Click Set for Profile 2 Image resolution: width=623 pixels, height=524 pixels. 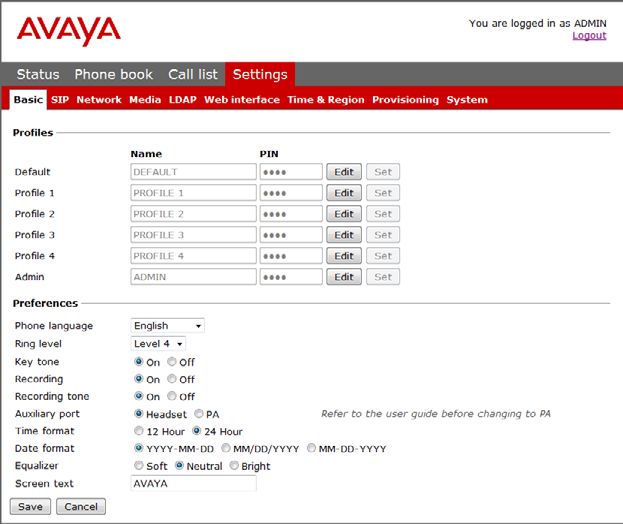[383, 214]
